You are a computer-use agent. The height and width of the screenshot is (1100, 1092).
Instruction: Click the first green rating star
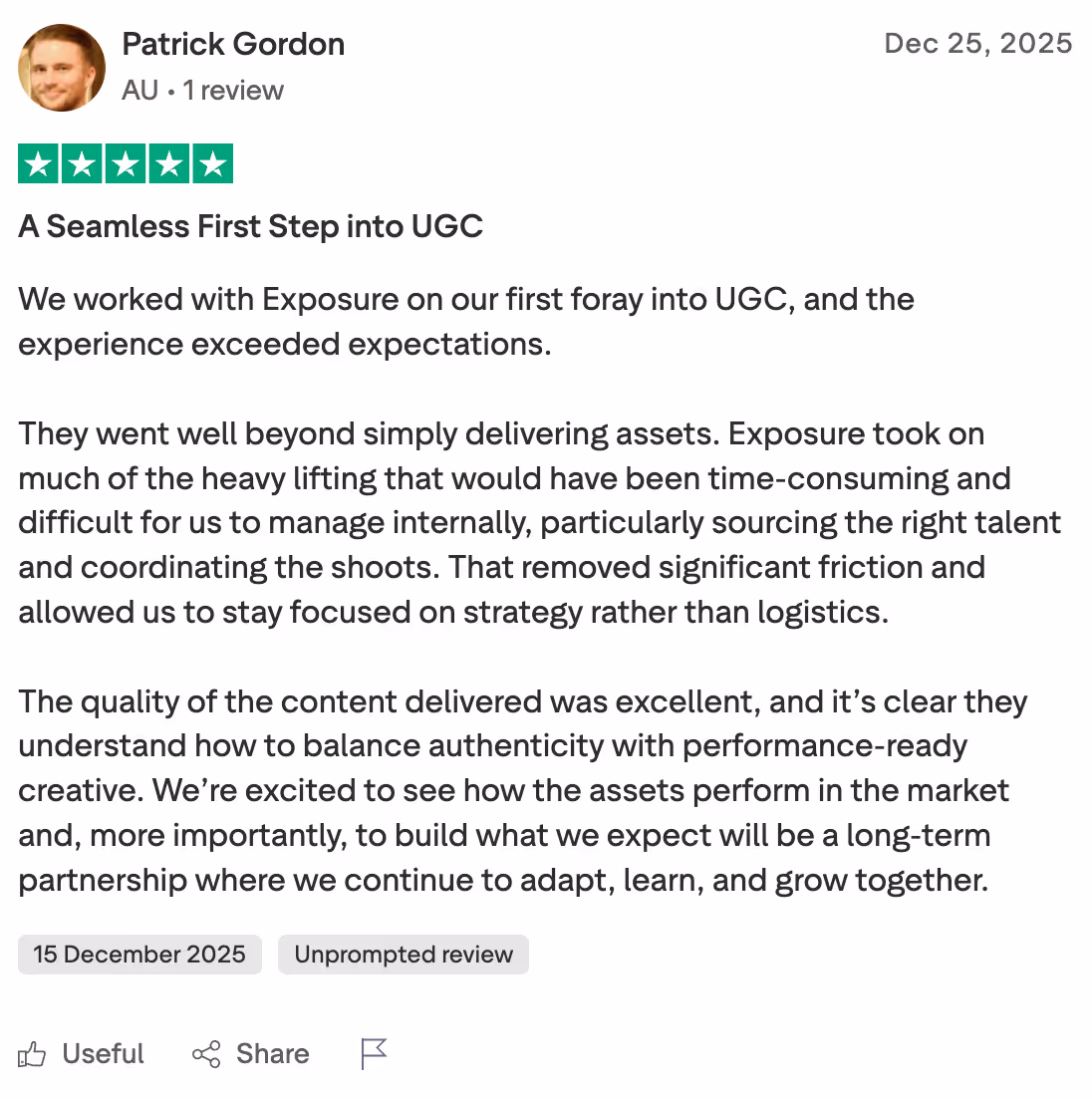pos(38,163)
